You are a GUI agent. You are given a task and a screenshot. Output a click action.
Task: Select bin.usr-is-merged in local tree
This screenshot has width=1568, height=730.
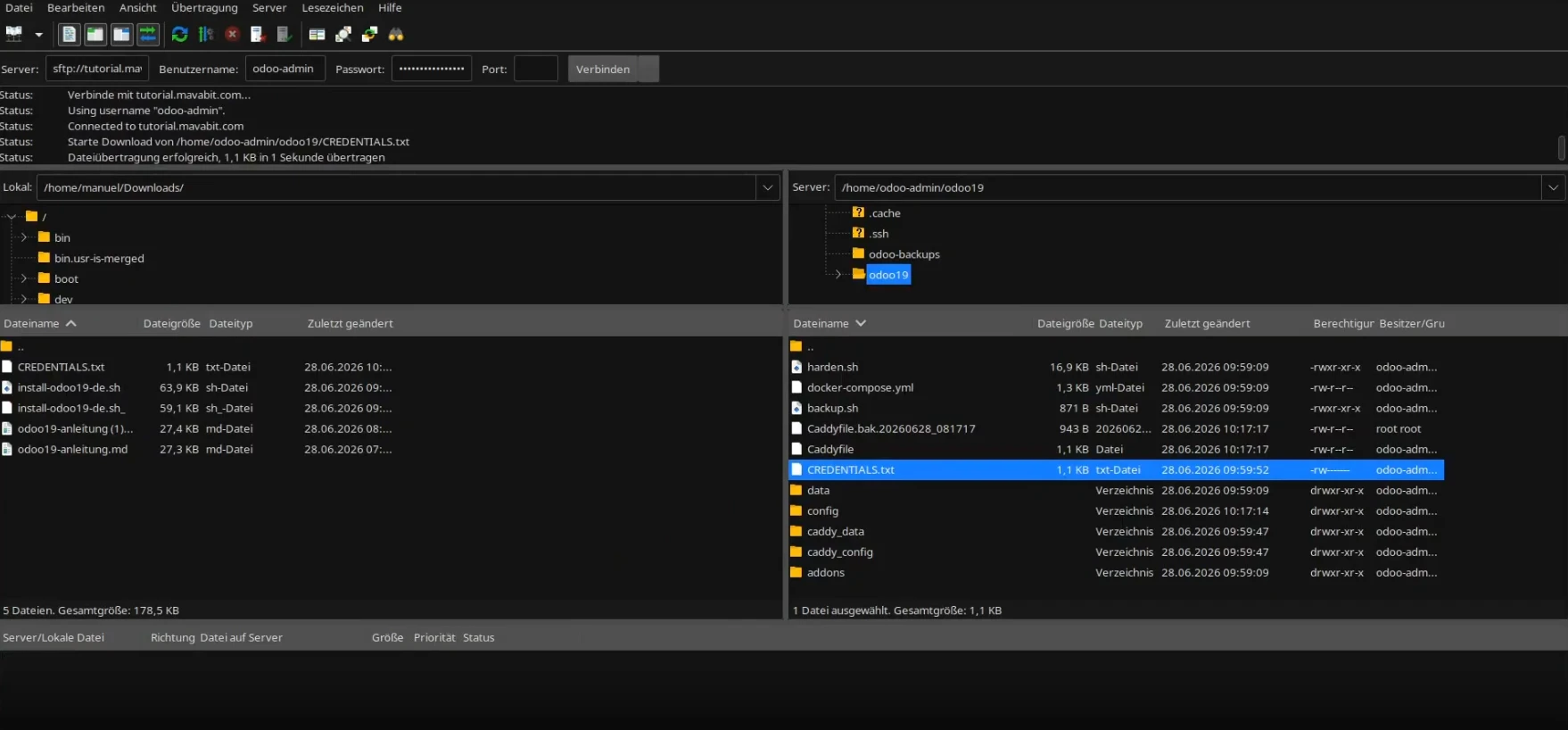click(x=99, y=259)
